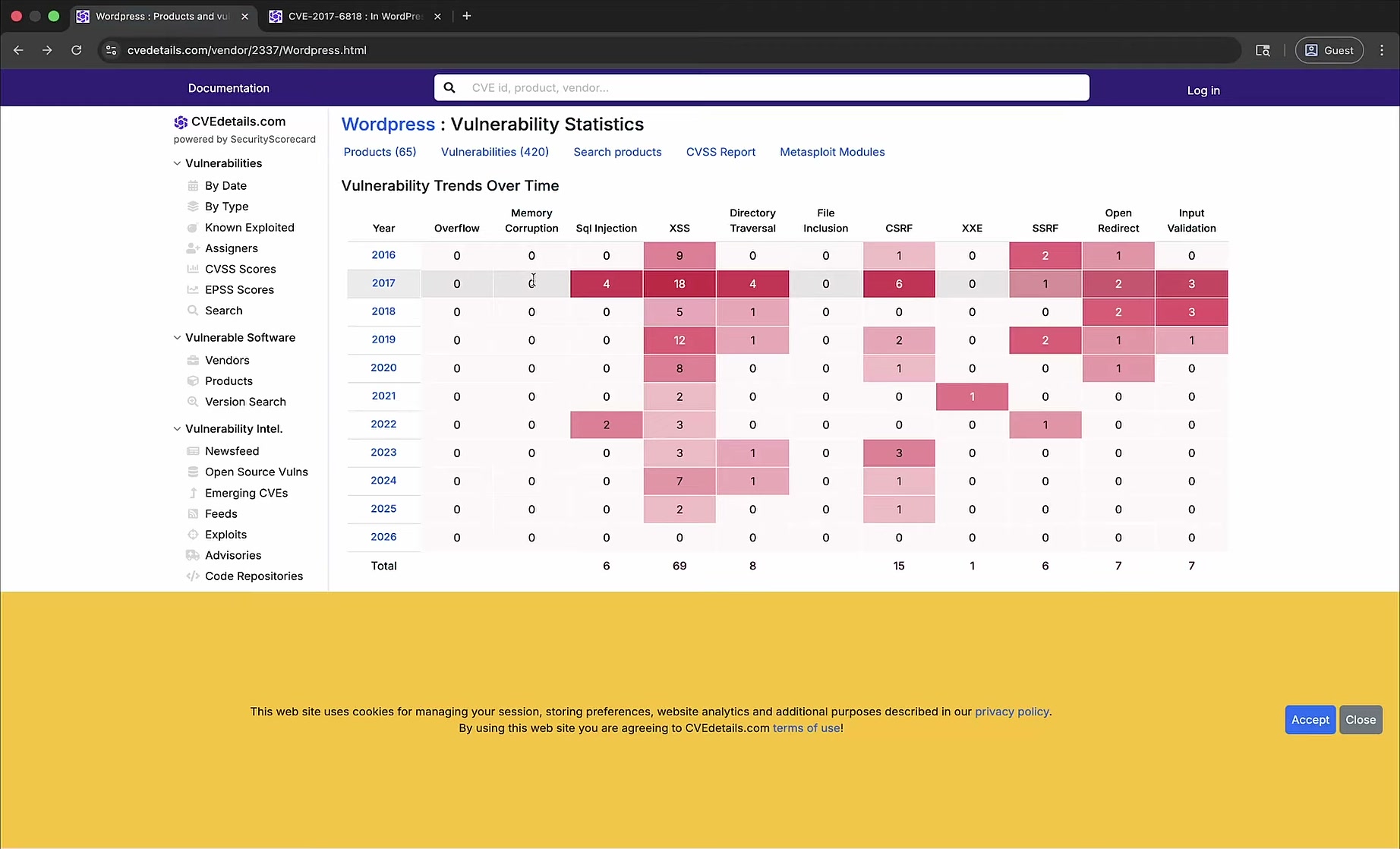Click the 2017 XSS cell showing 18

pos(680,284)
